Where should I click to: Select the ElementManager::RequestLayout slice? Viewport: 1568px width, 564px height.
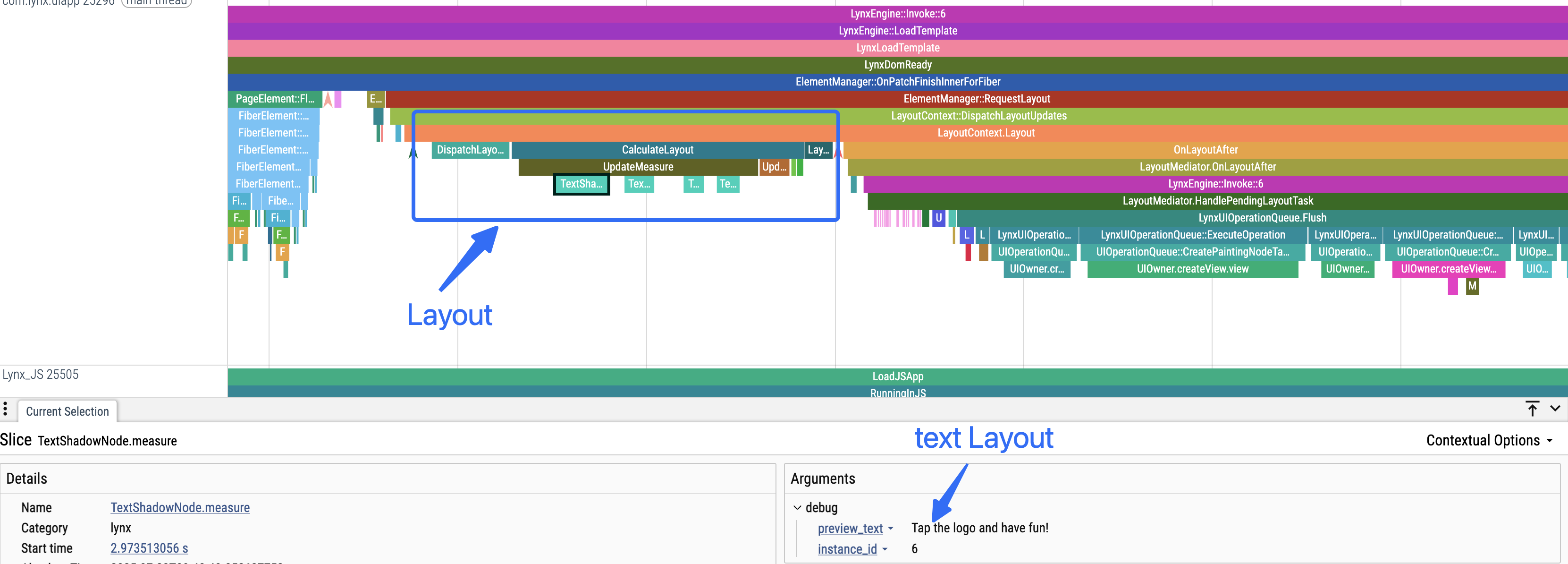tap(977, 99)
